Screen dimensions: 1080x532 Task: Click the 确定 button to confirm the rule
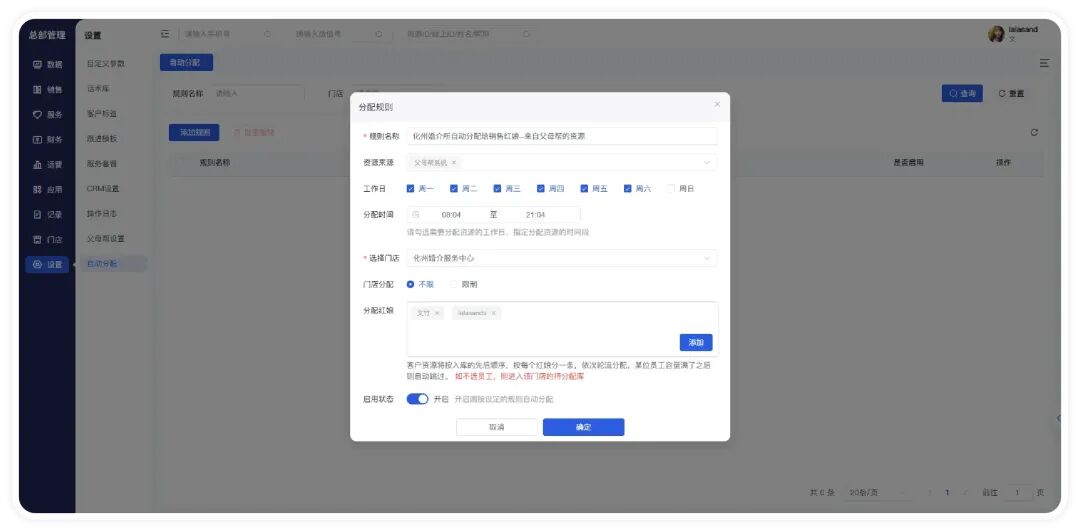click(x=583, y=427)
